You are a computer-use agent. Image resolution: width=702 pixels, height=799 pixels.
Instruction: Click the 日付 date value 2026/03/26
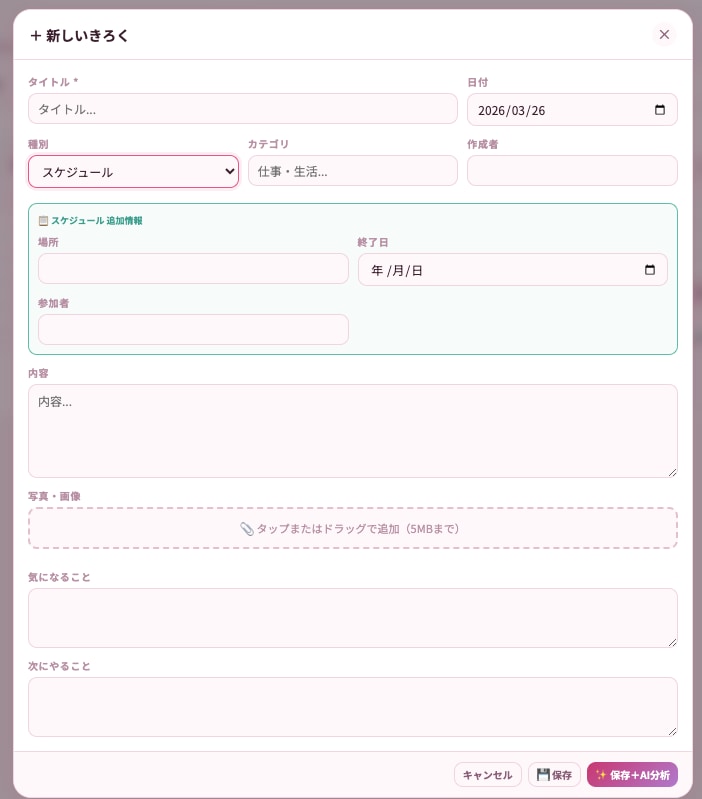(x=511, y=111)
